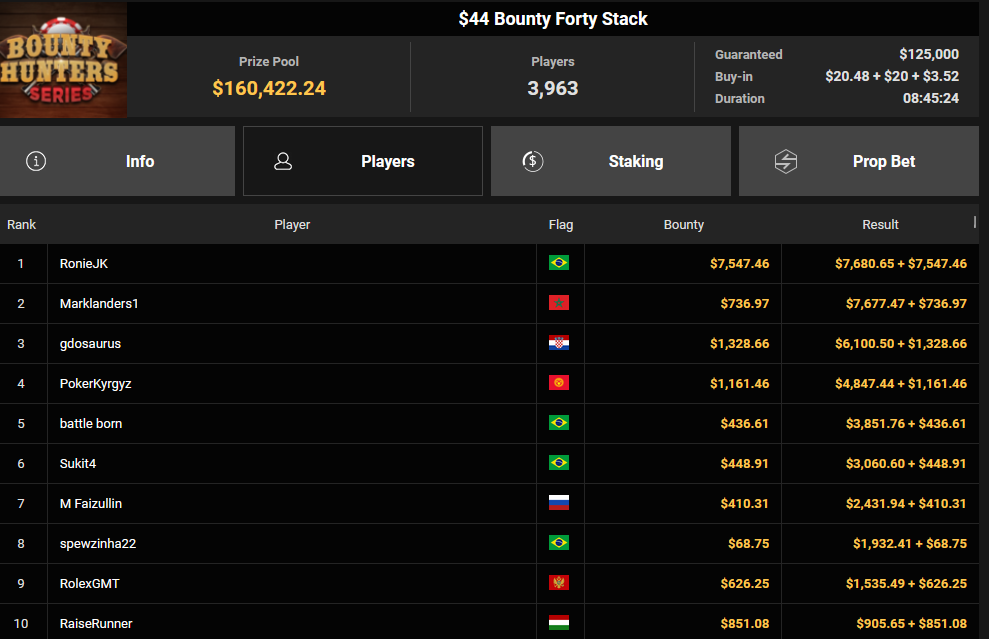Click the bounty cell $68.75
This screenshot has width=989, height=639.
click(749, 544)
